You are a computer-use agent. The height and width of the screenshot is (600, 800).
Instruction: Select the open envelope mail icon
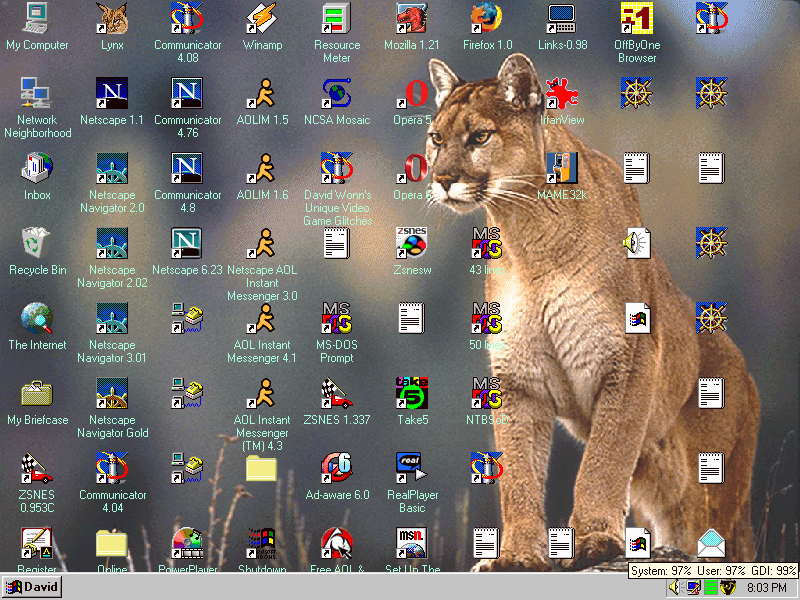tap(712, 543)
